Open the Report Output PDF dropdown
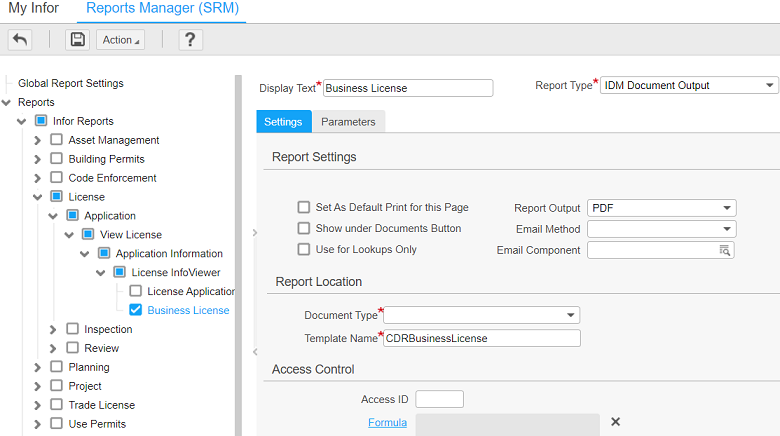Viewport: 780px width, 436px height. click(661, 208)
